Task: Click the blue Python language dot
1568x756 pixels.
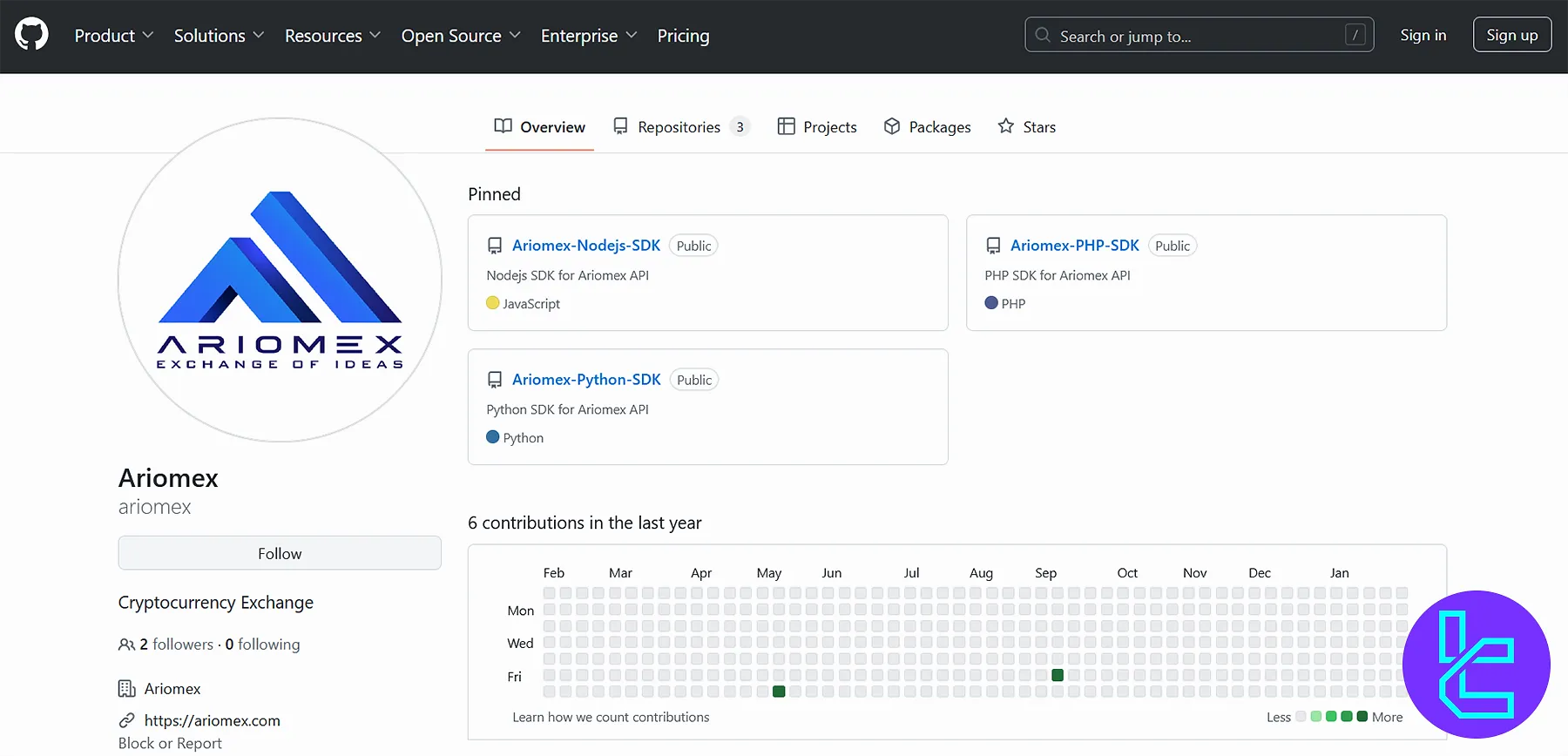Action: click(493, 437)
